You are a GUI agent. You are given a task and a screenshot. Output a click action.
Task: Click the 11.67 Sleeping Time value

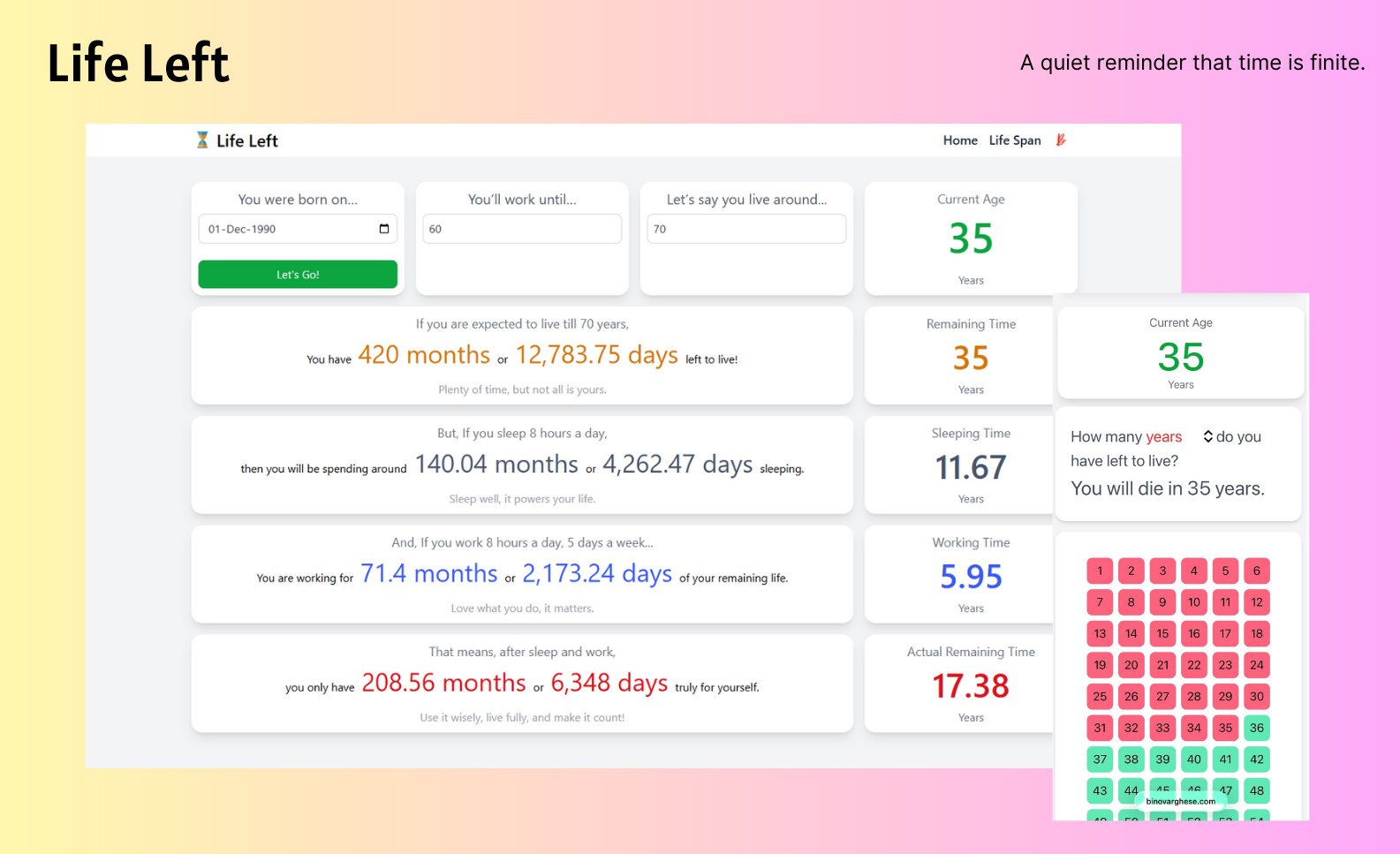pos(970,467)
